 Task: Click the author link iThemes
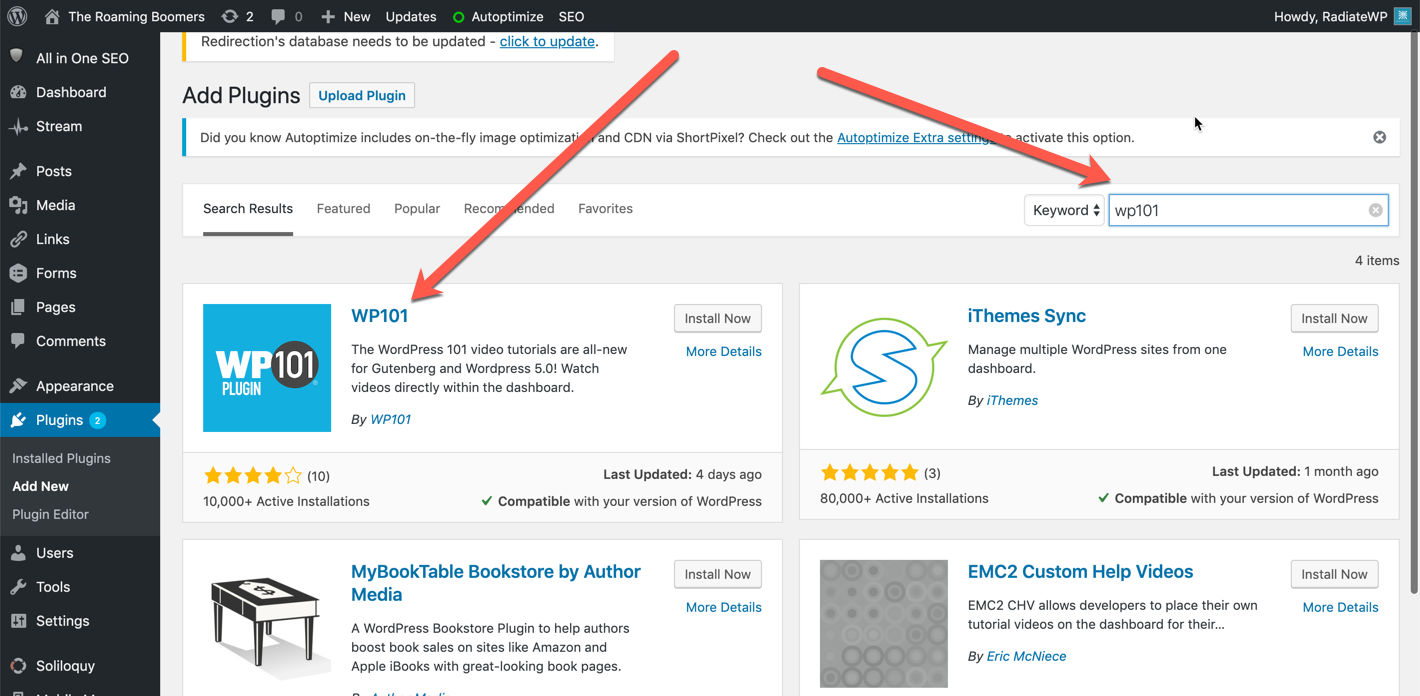point(1012,400)
